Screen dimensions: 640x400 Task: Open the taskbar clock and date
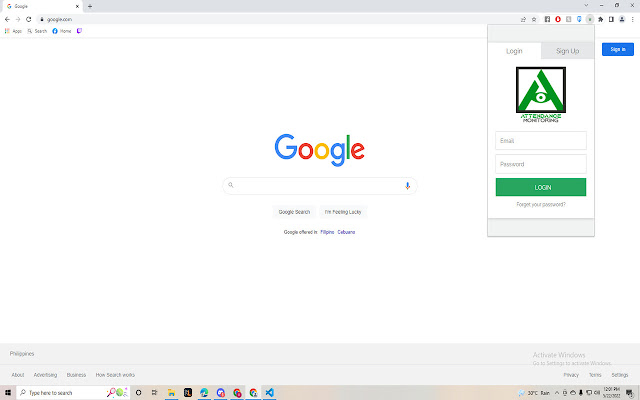pyautogui.click(x=611, y=393)
